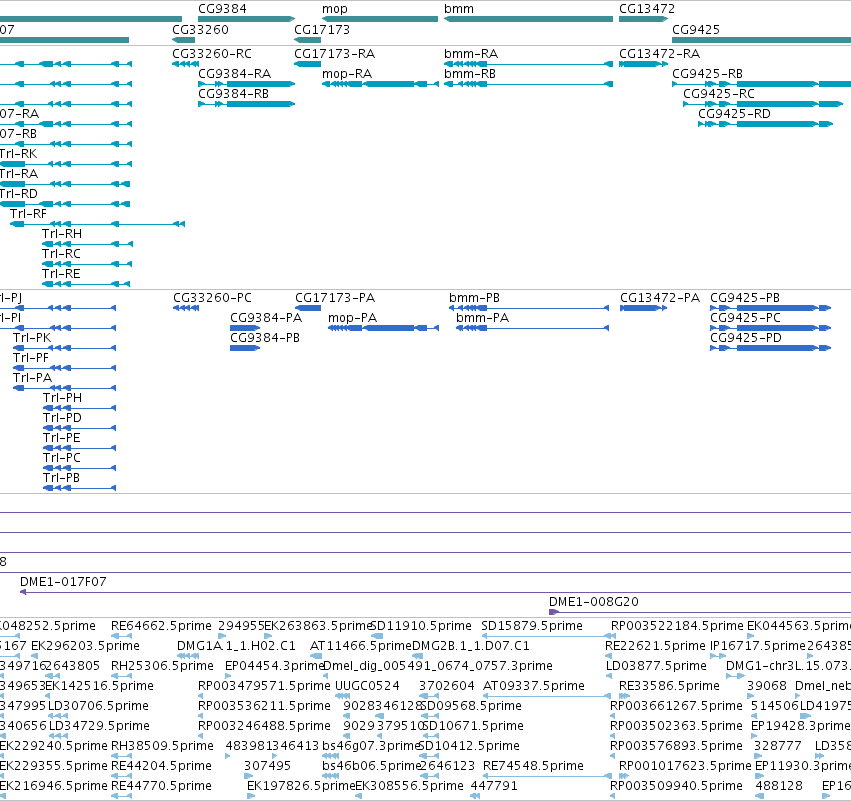Click the mop-RA transcript label

(347, 74)
